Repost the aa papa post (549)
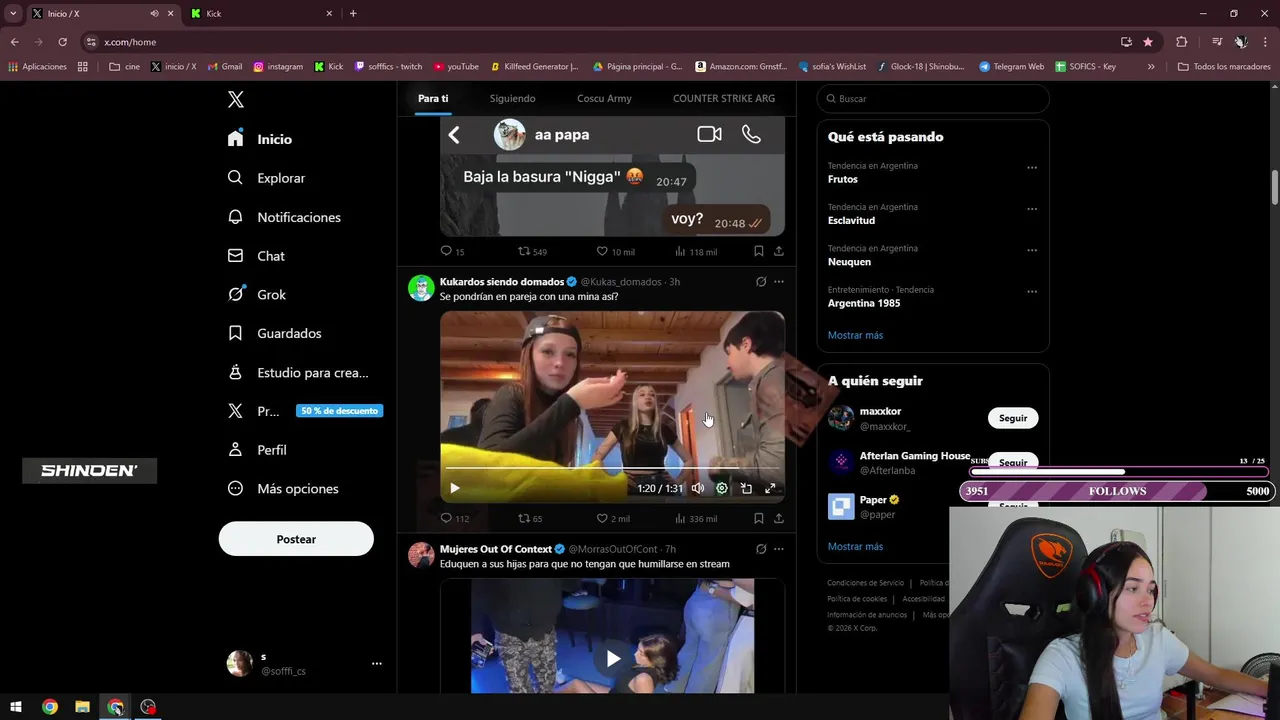Image resolution: width=1280 pixels, height=720 pixels. point(532,251)
